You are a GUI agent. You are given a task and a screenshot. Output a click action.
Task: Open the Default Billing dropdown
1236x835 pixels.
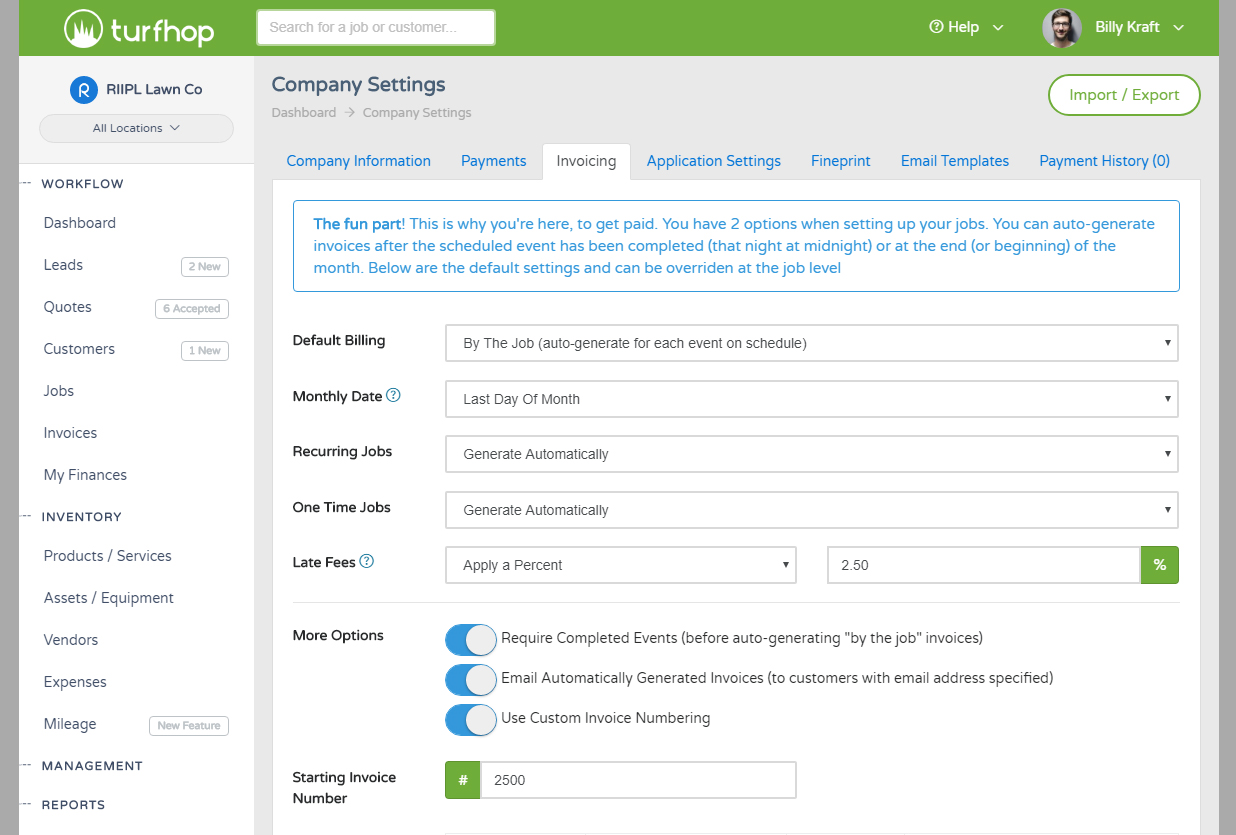point(811,342)
